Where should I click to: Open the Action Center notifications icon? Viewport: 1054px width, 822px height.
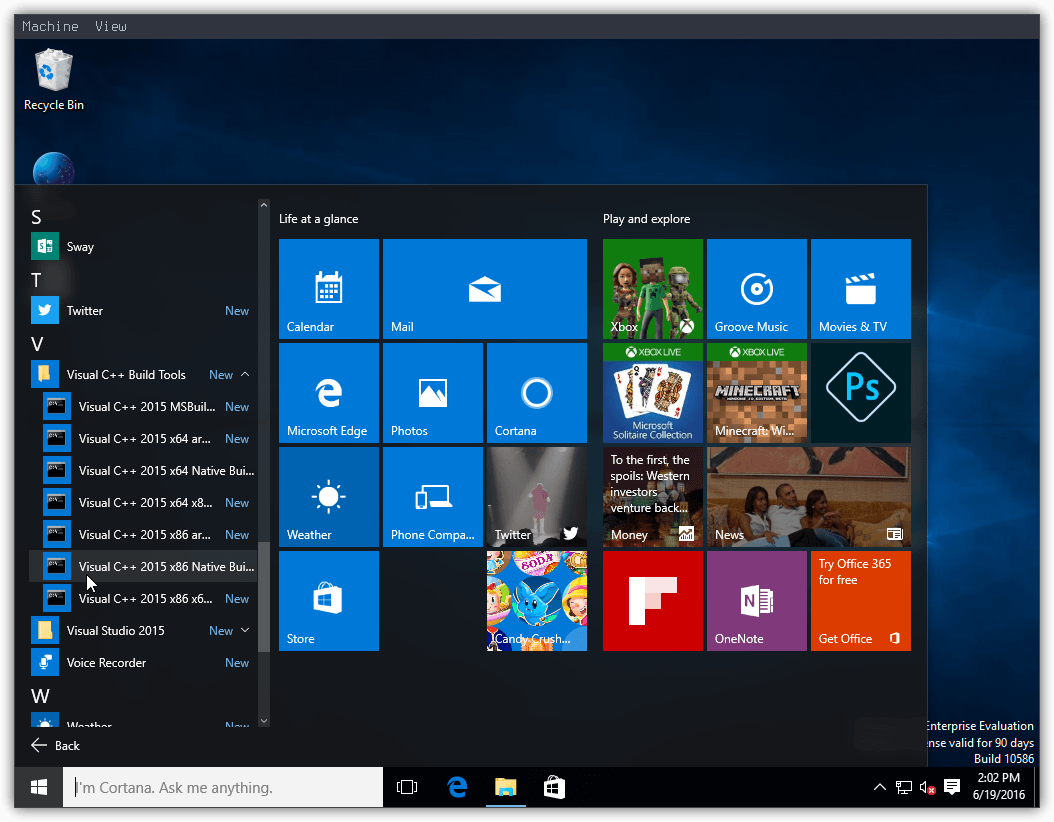(x=952, y=787)
